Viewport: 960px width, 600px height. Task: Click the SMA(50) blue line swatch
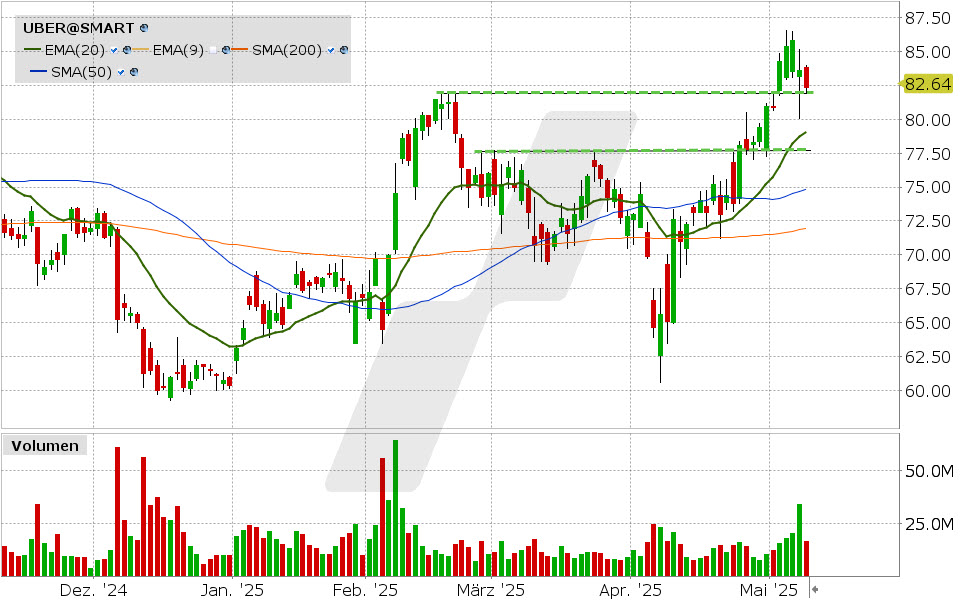pos(39,71)
